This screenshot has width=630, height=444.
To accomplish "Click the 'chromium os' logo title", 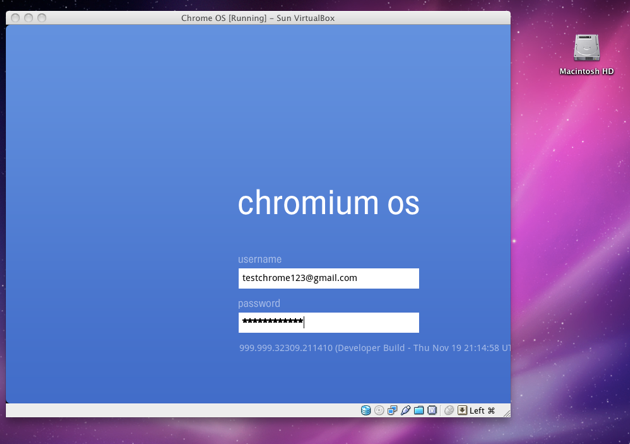I will point(328,203).
